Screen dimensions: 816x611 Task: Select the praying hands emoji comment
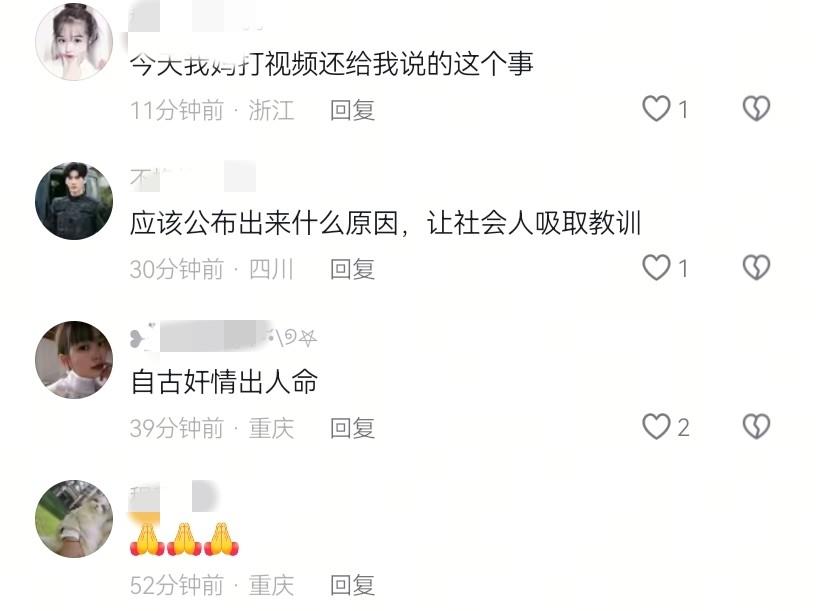[184, 540]
